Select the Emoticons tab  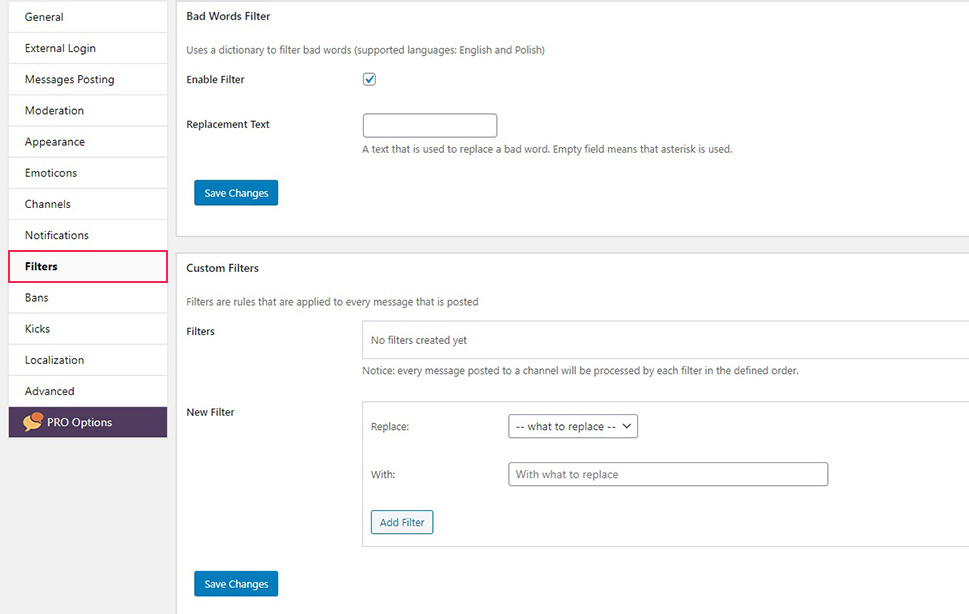[88, 173]
